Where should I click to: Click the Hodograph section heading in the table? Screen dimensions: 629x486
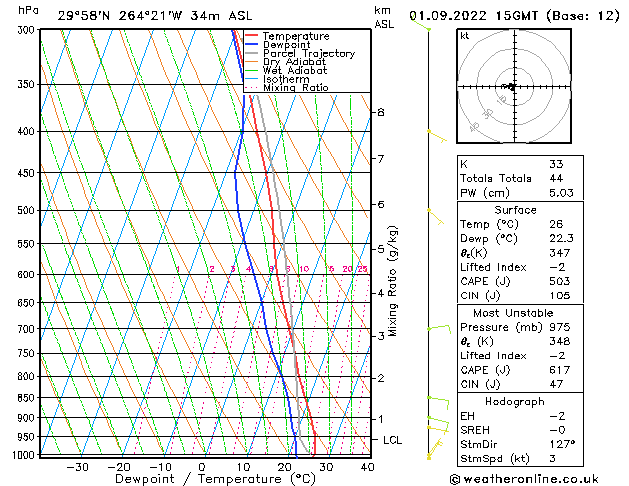[x=515, y=402]
